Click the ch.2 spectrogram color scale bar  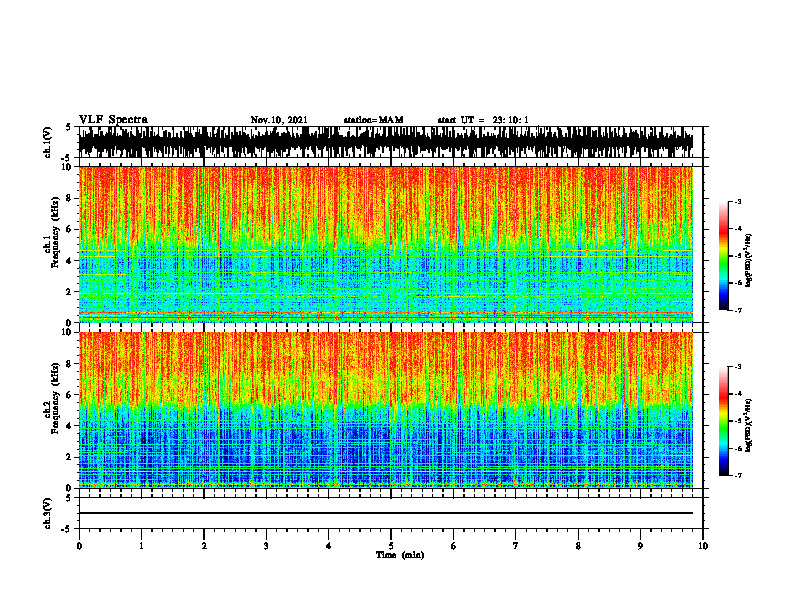[x=723, y=421]
